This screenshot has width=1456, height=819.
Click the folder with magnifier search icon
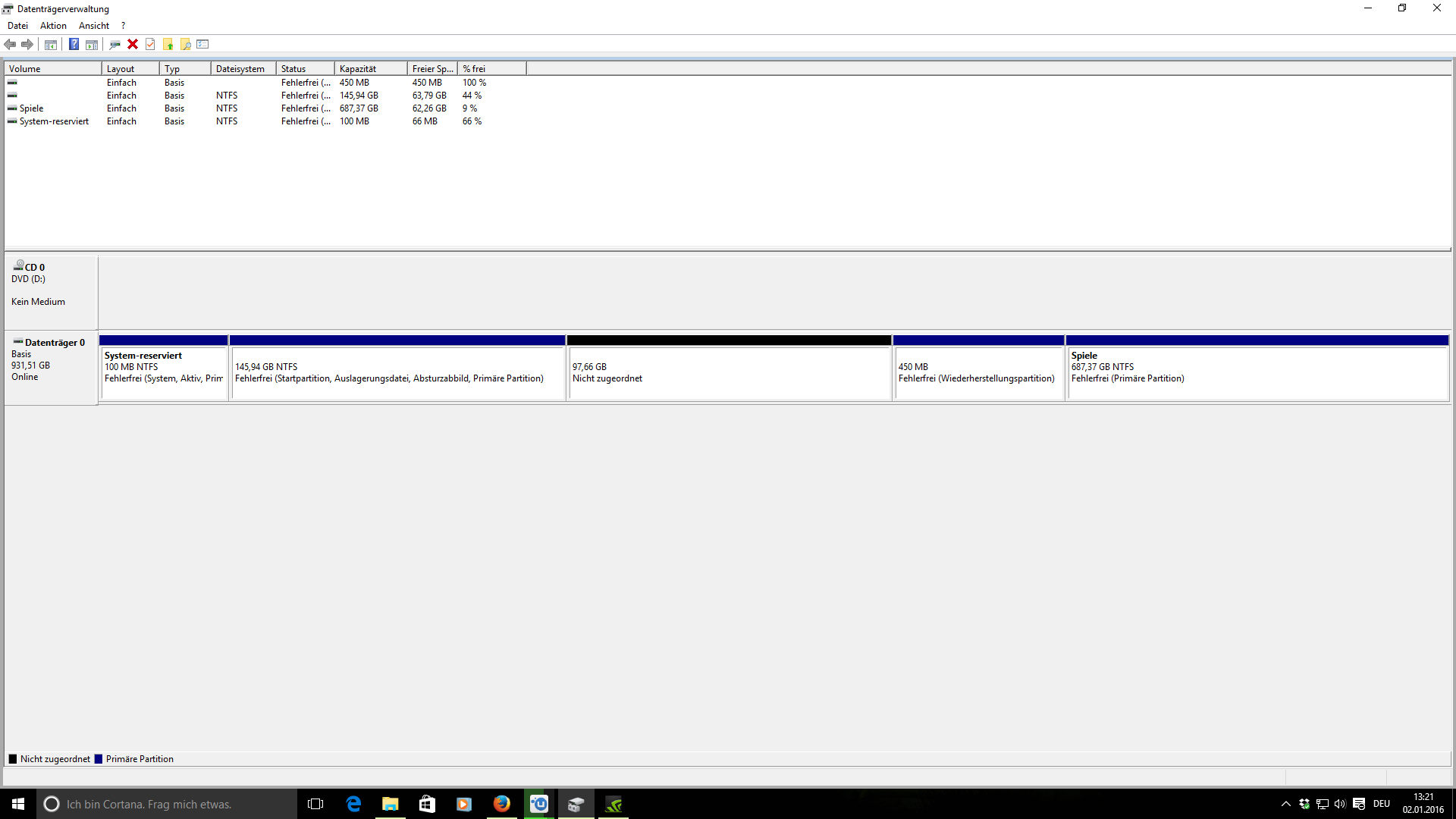[185, 44]
